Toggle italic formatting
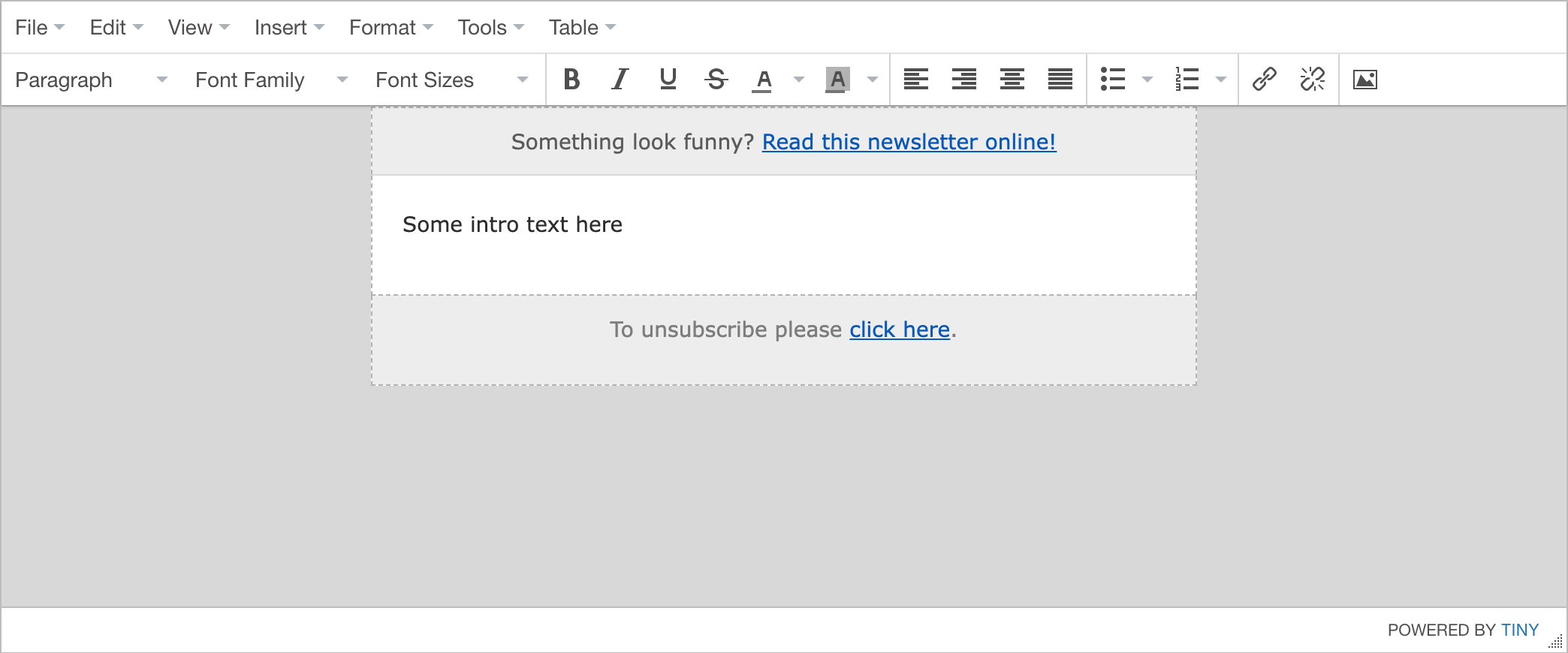Viewport: 1568px width, 653px height. point(620,80)
